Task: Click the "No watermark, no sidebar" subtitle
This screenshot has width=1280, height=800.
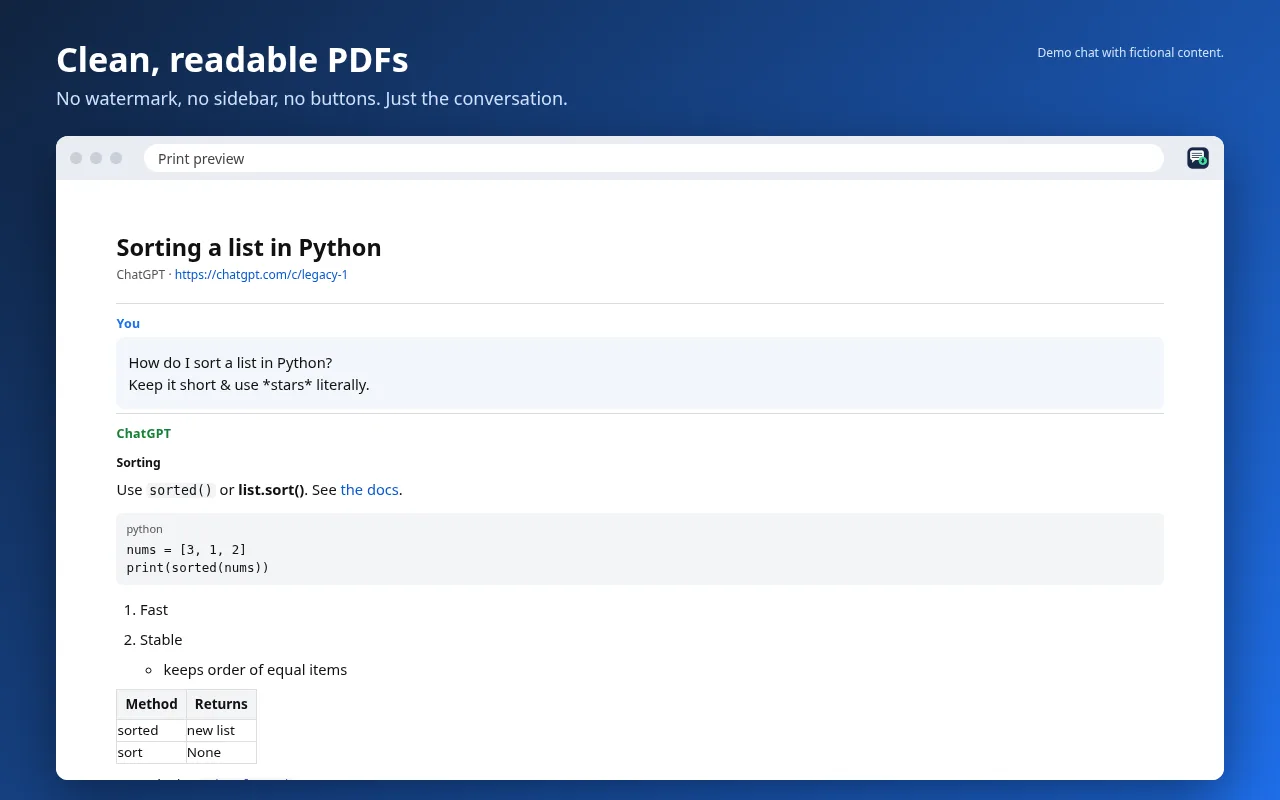Action: click(312, 99)
